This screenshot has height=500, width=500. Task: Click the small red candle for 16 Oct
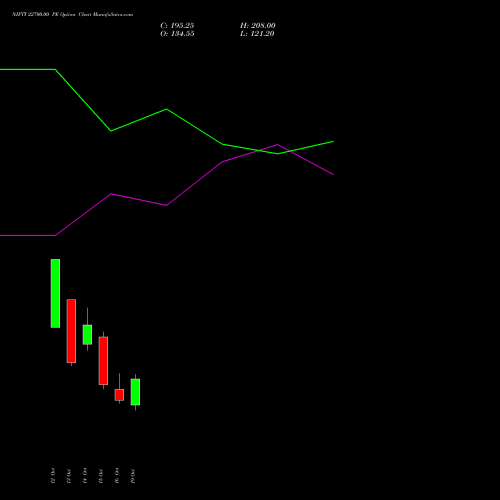click(119, 395)
